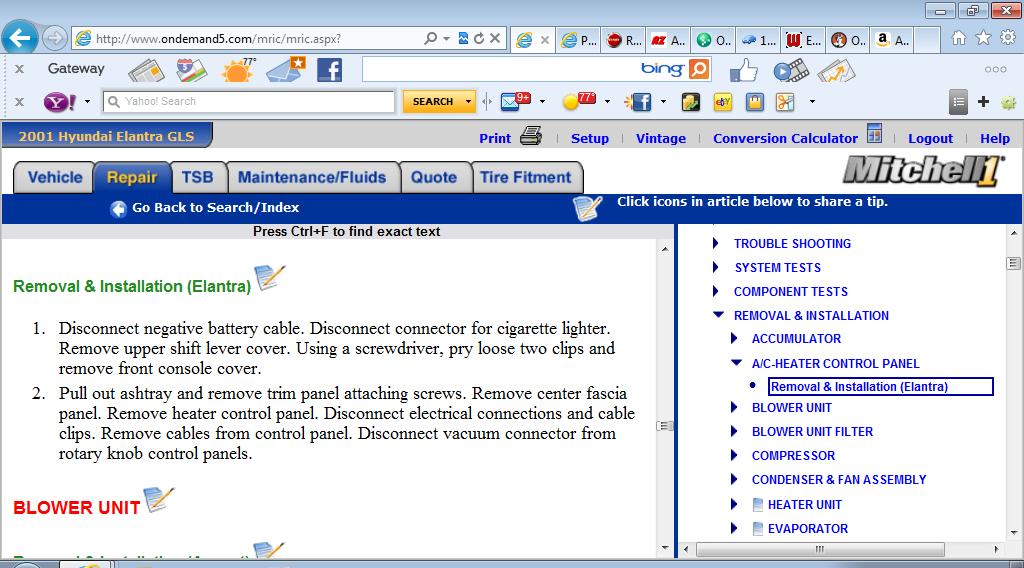Click the browser address bar URL

(x=218, y=39)
